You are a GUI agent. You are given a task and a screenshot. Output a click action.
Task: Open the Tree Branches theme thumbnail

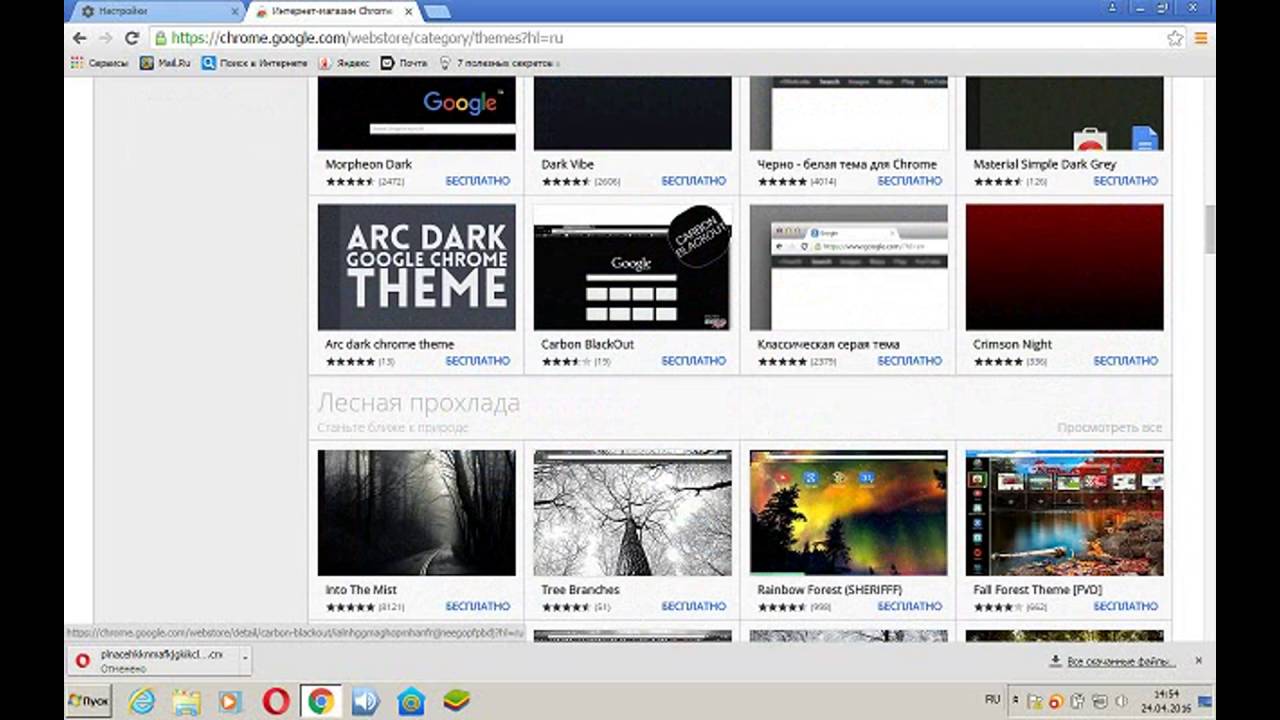(x=633, y=513)
